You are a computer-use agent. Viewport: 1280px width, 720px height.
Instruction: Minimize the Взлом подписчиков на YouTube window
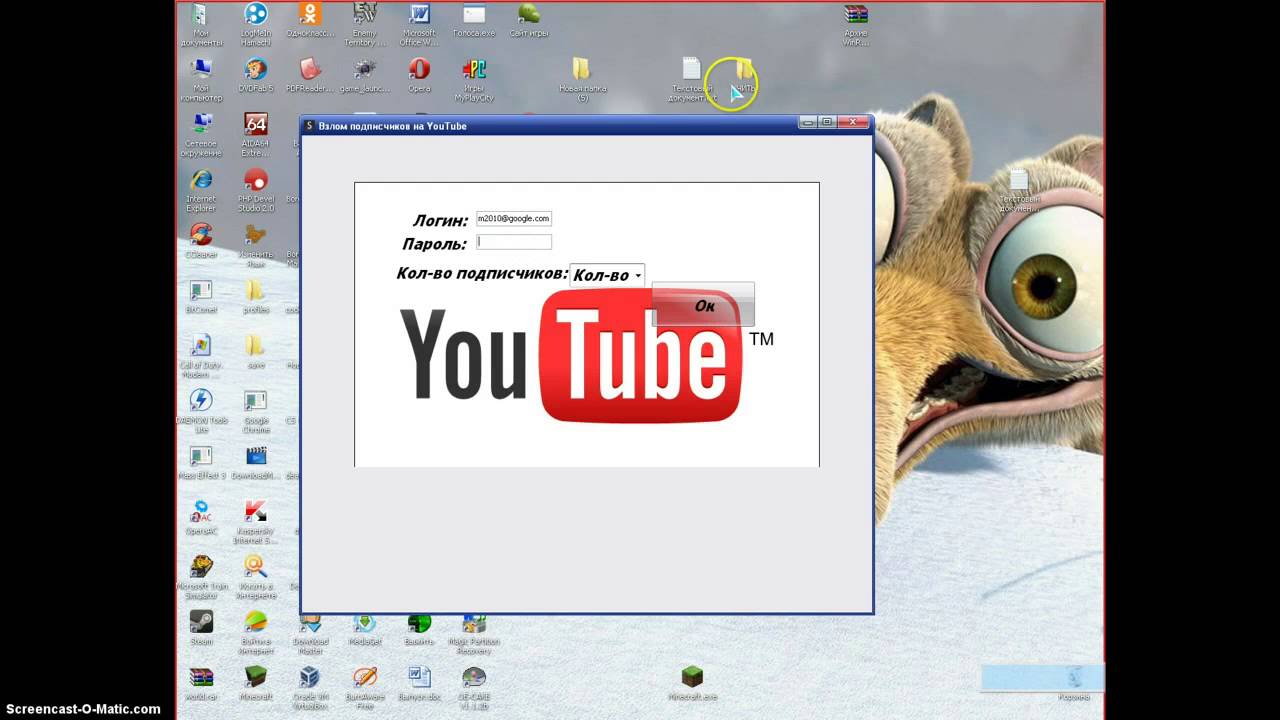[808, 122]
